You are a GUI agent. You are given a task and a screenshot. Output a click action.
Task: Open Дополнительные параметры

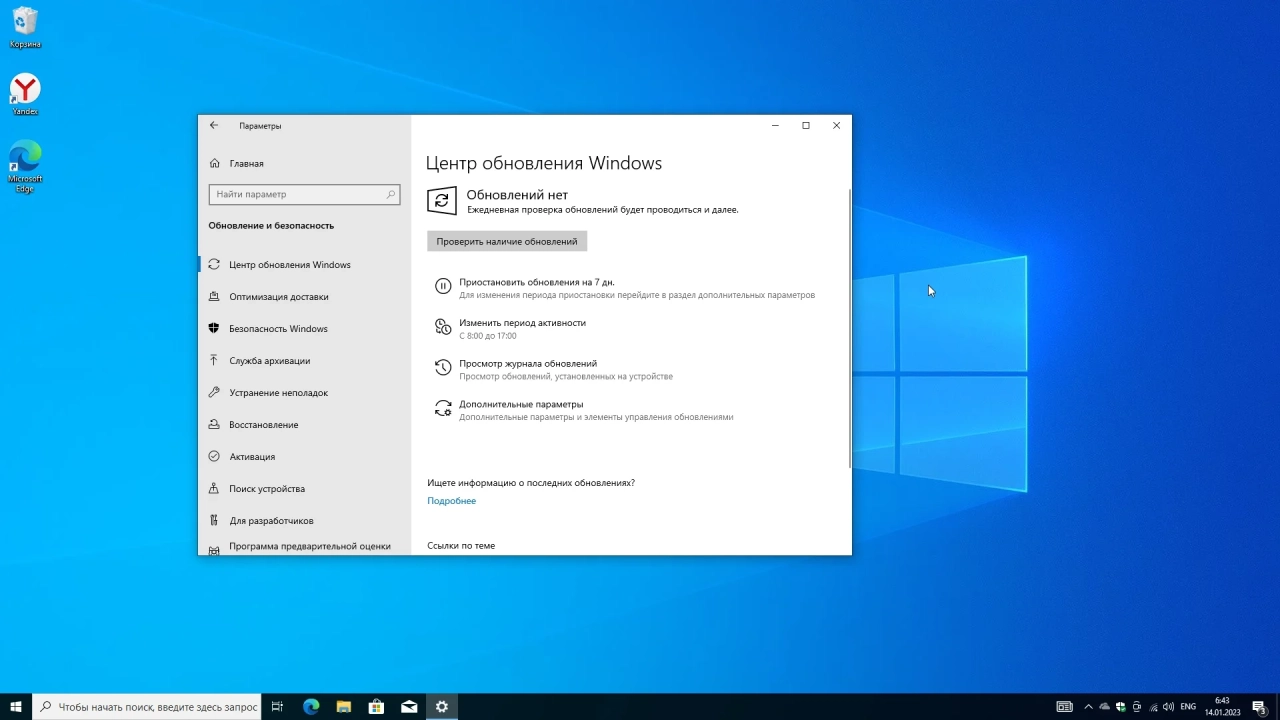tap(521, 404)
